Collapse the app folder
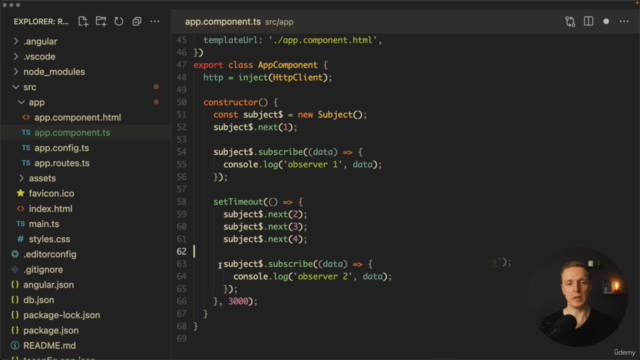 (21, 102)
